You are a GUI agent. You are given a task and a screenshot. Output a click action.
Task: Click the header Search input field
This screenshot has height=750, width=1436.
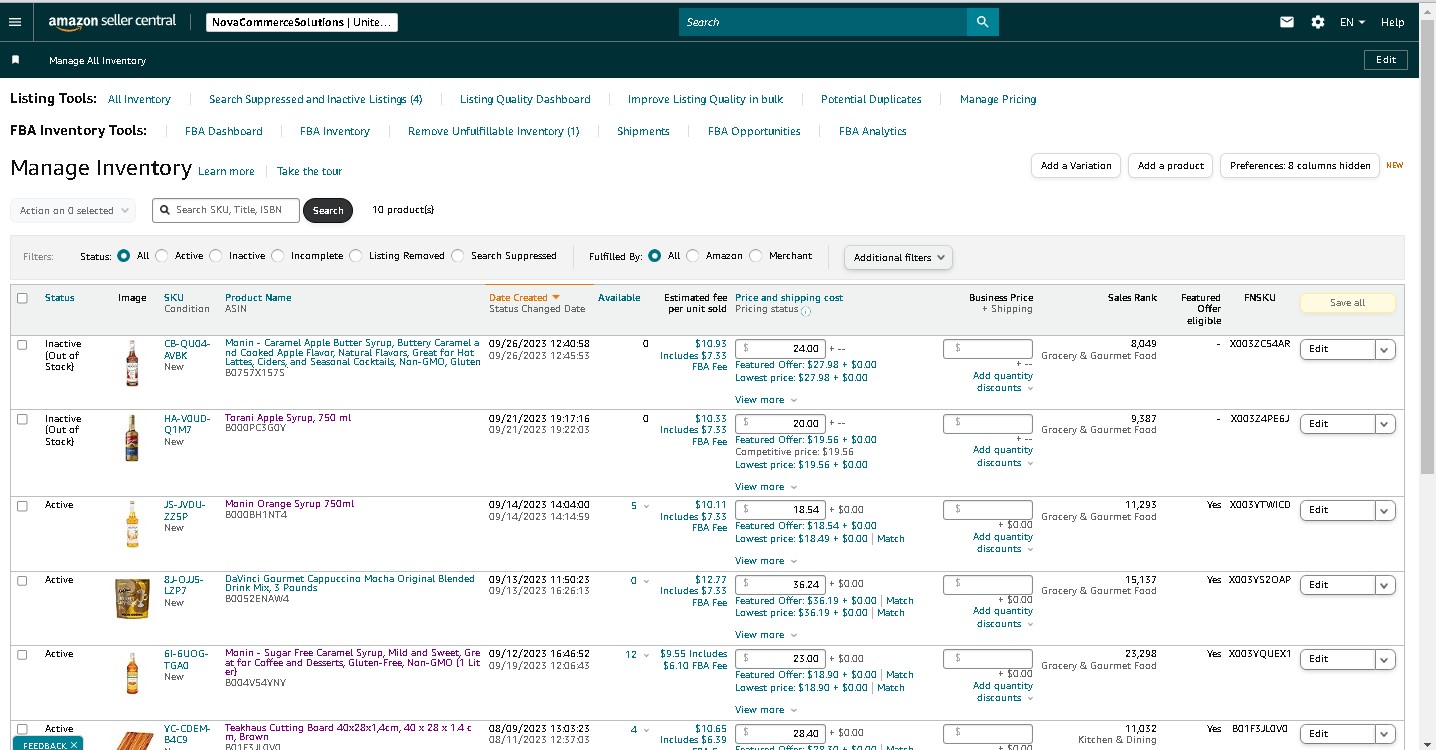pyautogui.click(x=823, y=22)
